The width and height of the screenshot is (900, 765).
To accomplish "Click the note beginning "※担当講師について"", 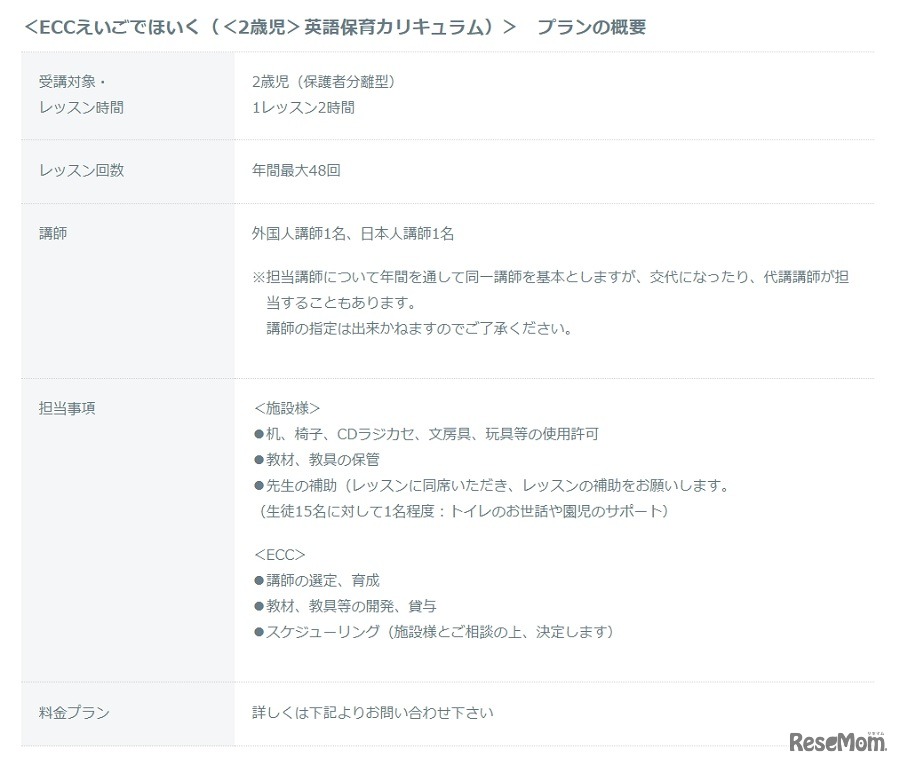I will click(550, 277).
